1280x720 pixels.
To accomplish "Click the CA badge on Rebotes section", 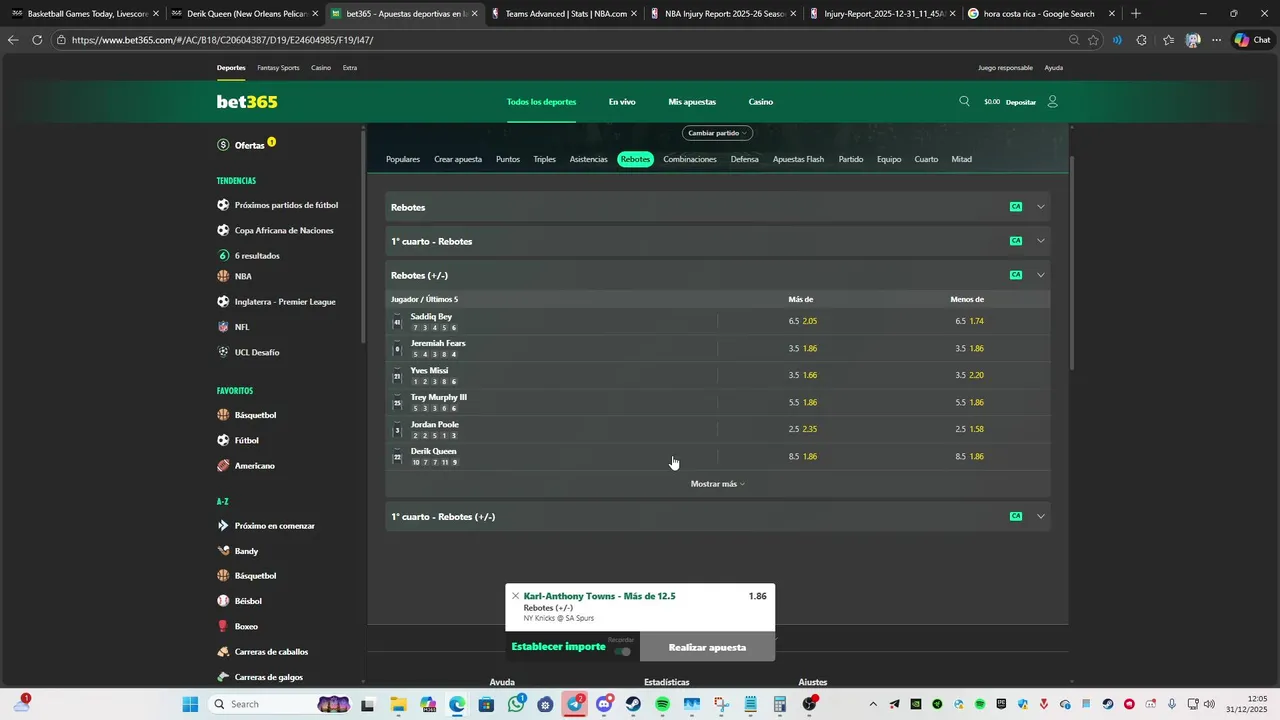I will point(1016,207).
